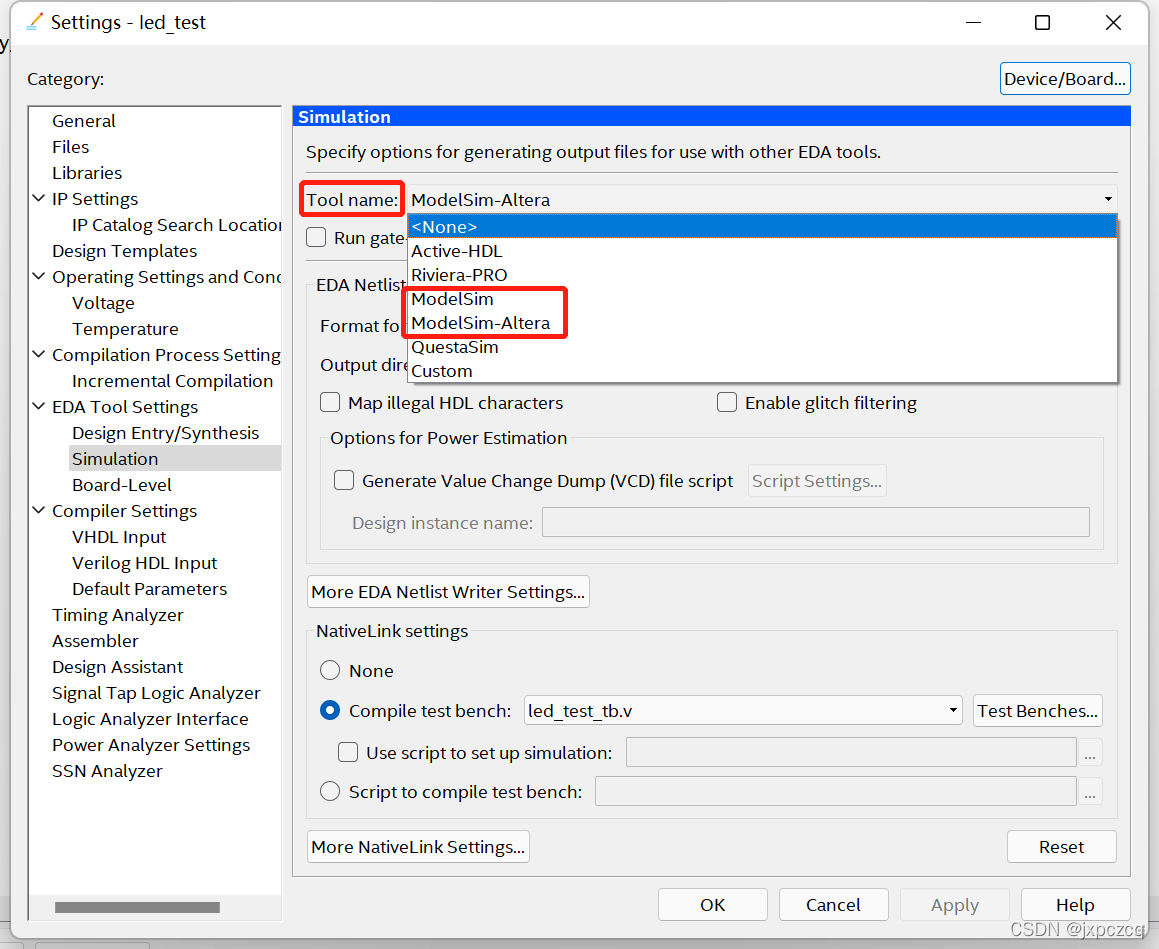Click the Script Settings... button
Viewport: 1159px width, 949px height.
click(817, 480)
